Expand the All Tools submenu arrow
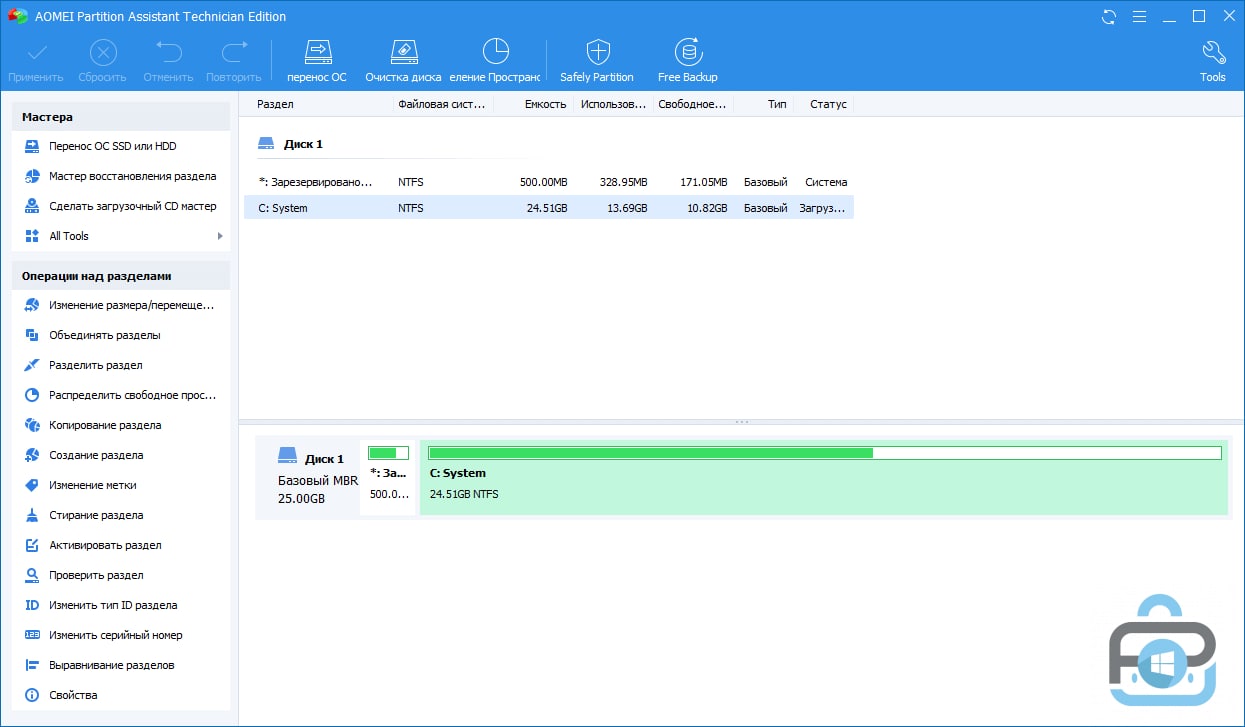This screenshot has width=1245, height=727. coord(220,236)
